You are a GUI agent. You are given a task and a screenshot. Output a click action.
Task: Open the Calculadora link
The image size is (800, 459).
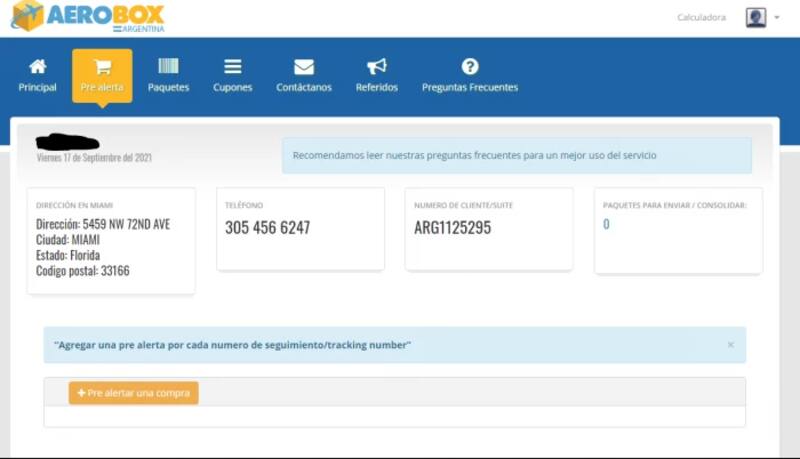(x=701, y=17)
